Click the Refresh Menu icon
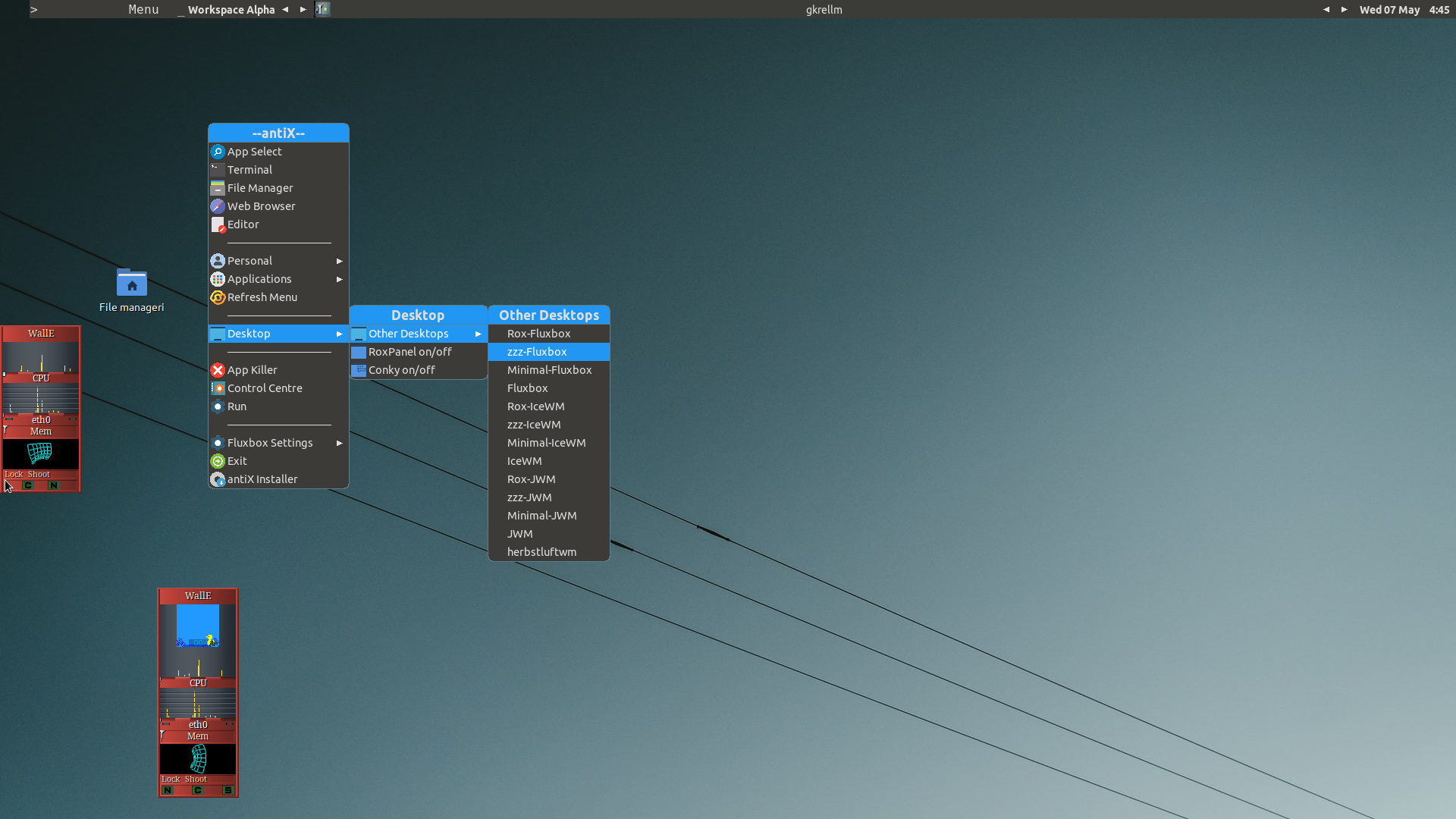 click(x=218, y=297)
